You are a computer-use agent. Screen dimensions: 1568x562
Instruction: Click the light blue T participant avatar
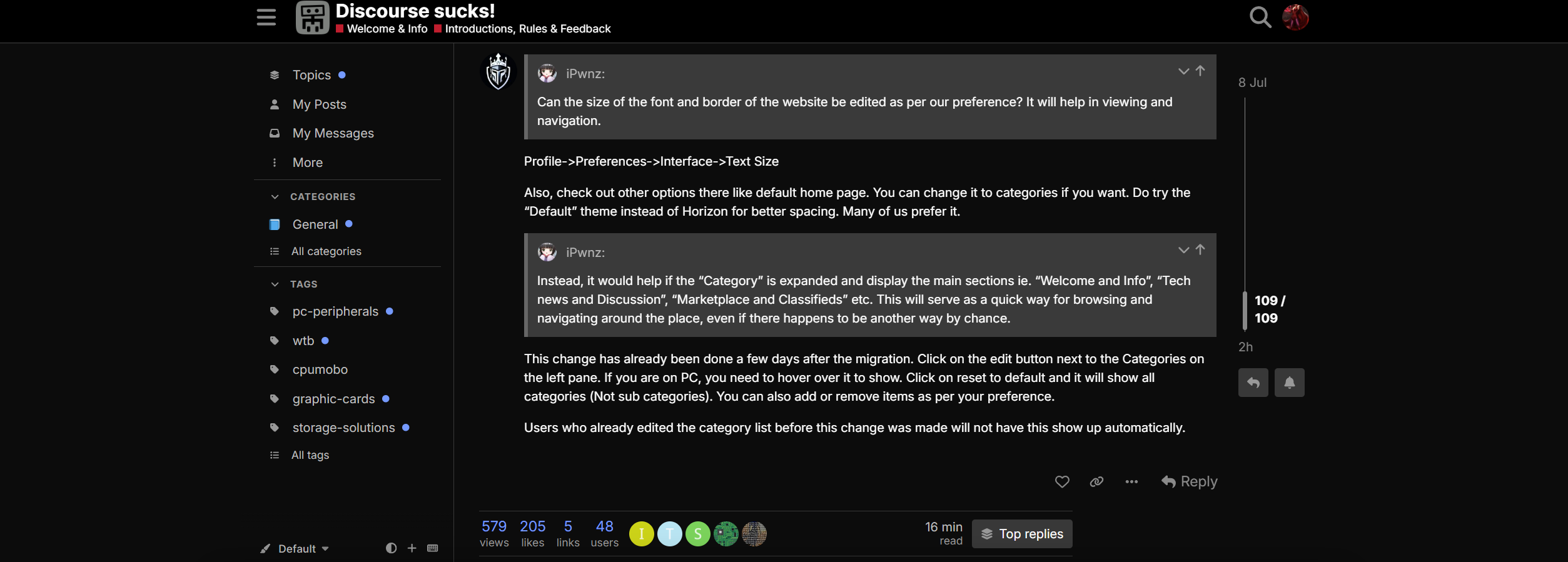tap(670, 534)
